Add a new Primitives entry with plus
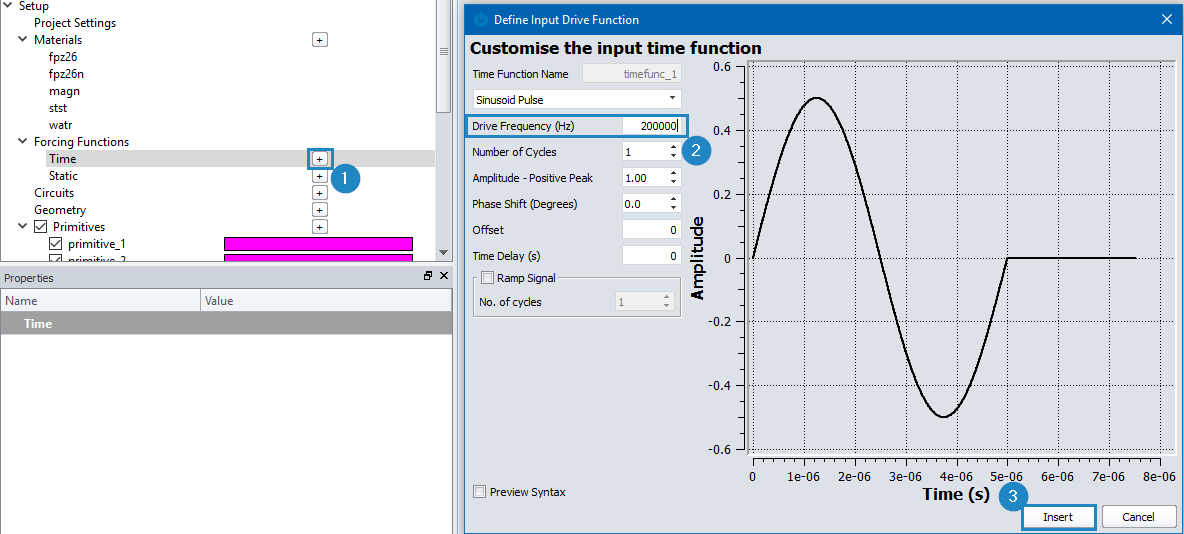The width and height of the screenshot is (1184, 534). 319,227
